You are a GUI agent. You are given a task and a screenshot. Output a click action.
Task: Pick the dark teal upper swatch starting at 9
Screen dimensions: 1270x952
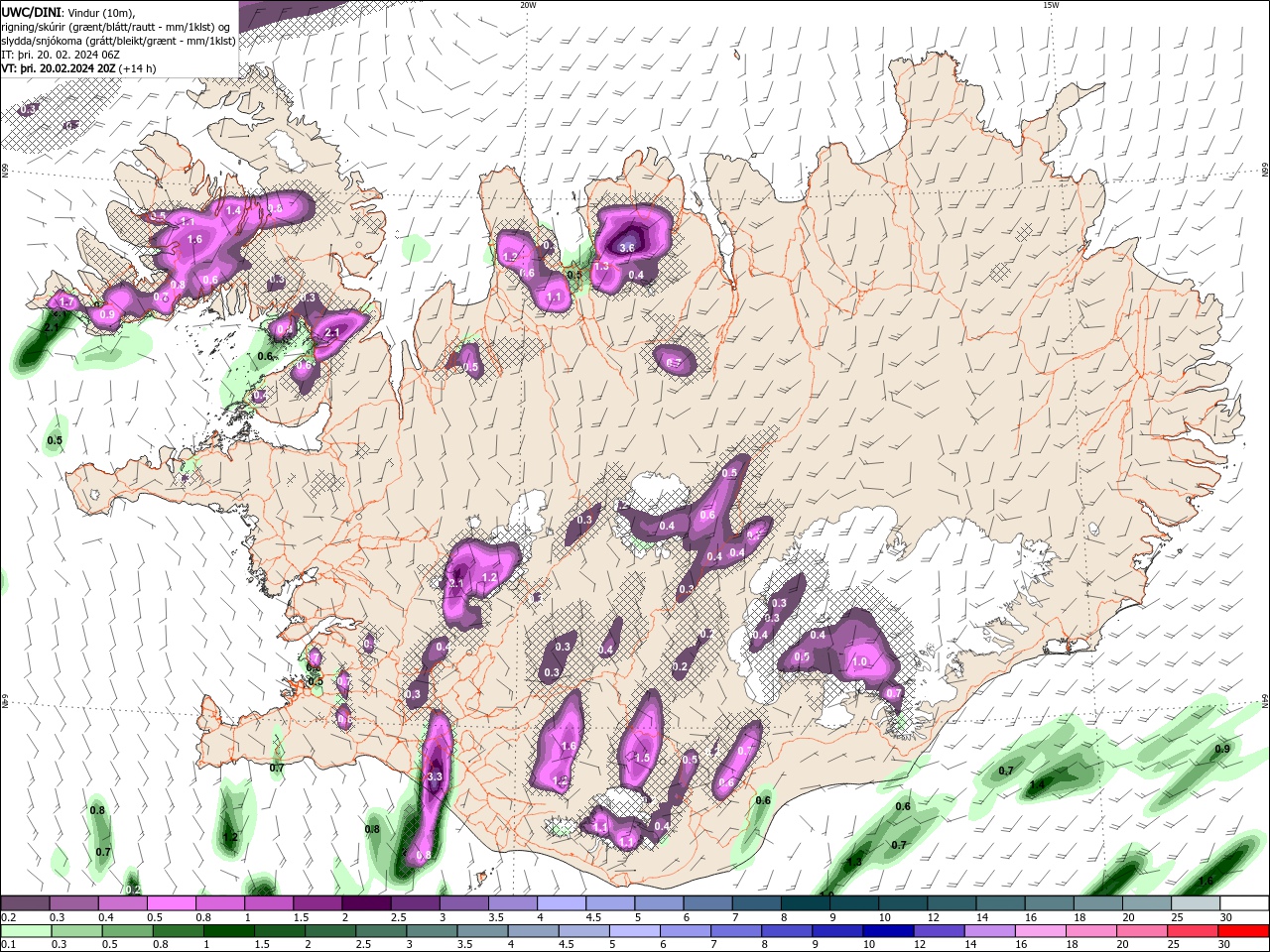point(854,903)
